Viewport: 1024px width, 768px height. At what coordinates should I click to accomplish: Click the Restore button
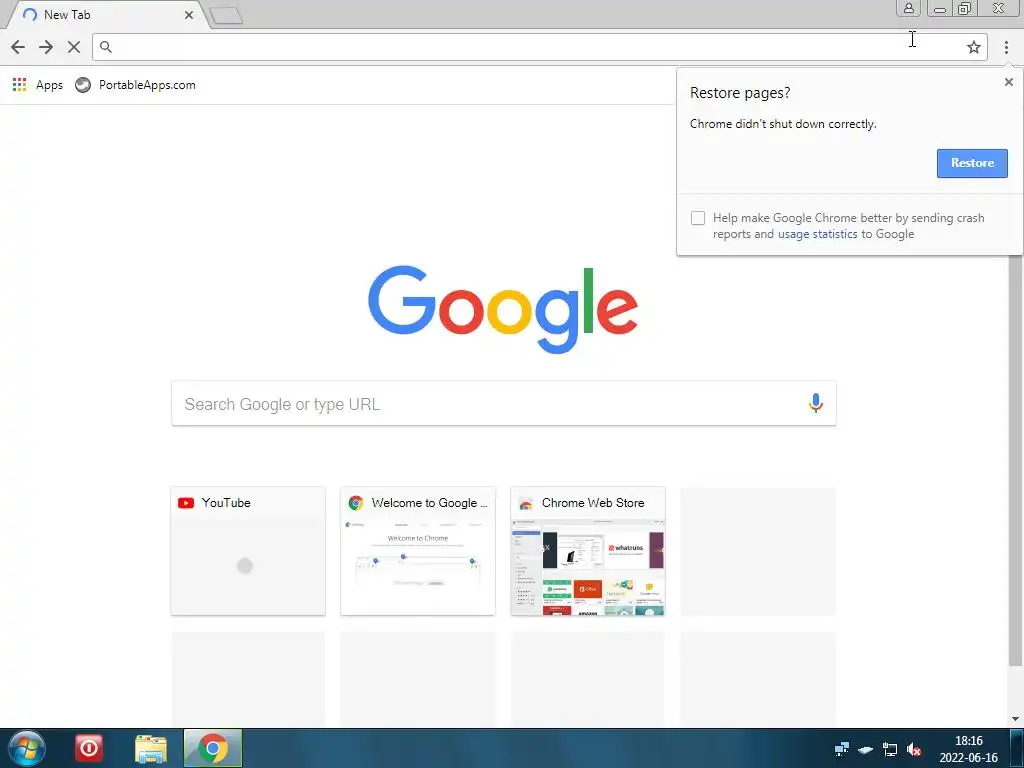972,163
